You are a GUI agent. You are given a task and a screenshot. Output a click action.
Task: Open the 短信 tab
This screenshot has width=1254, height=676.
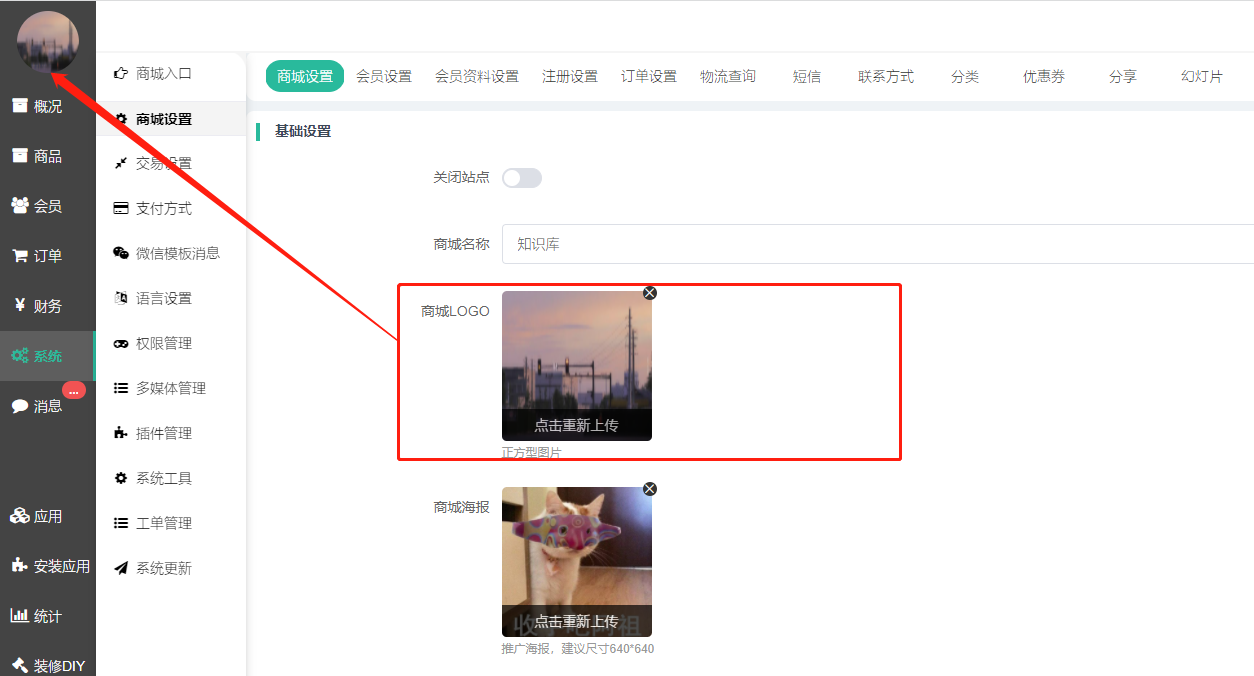807,76
